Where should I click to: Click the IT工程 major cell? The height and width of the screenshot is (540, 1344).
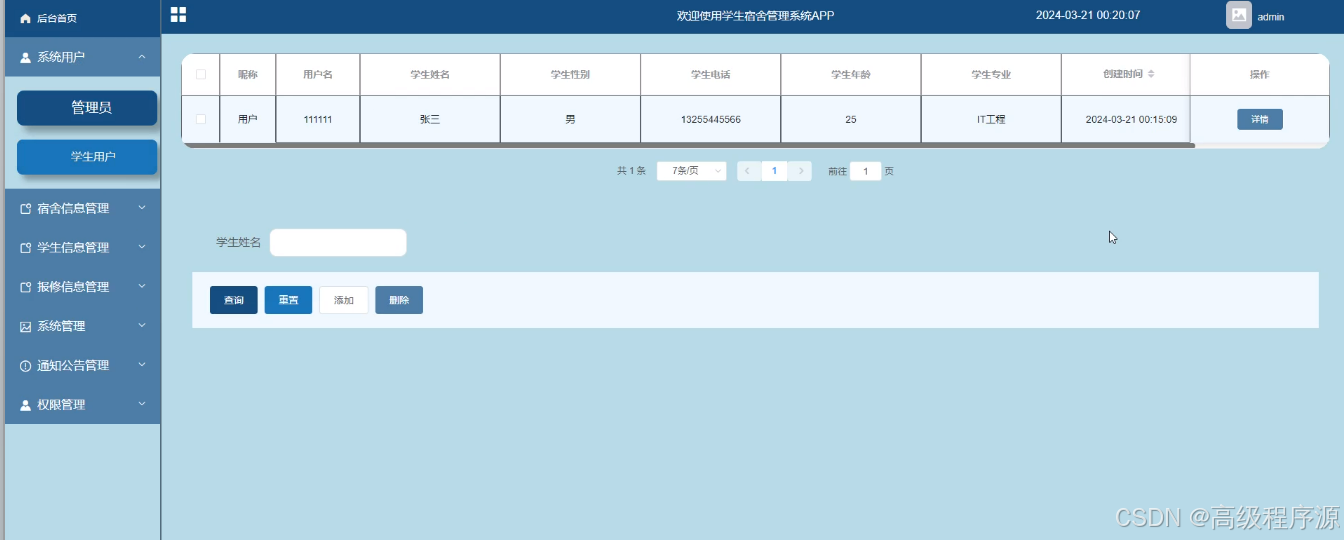click(991, 119)
